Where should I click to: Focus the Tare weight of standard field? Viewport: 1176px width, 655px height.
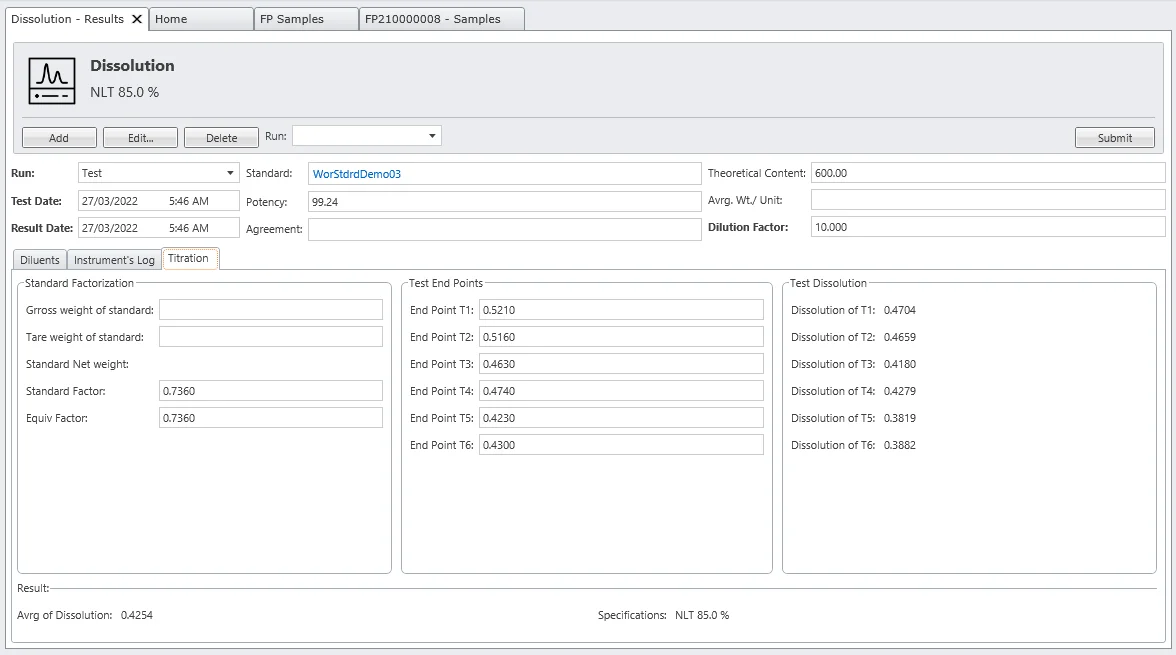click(270, 337)
